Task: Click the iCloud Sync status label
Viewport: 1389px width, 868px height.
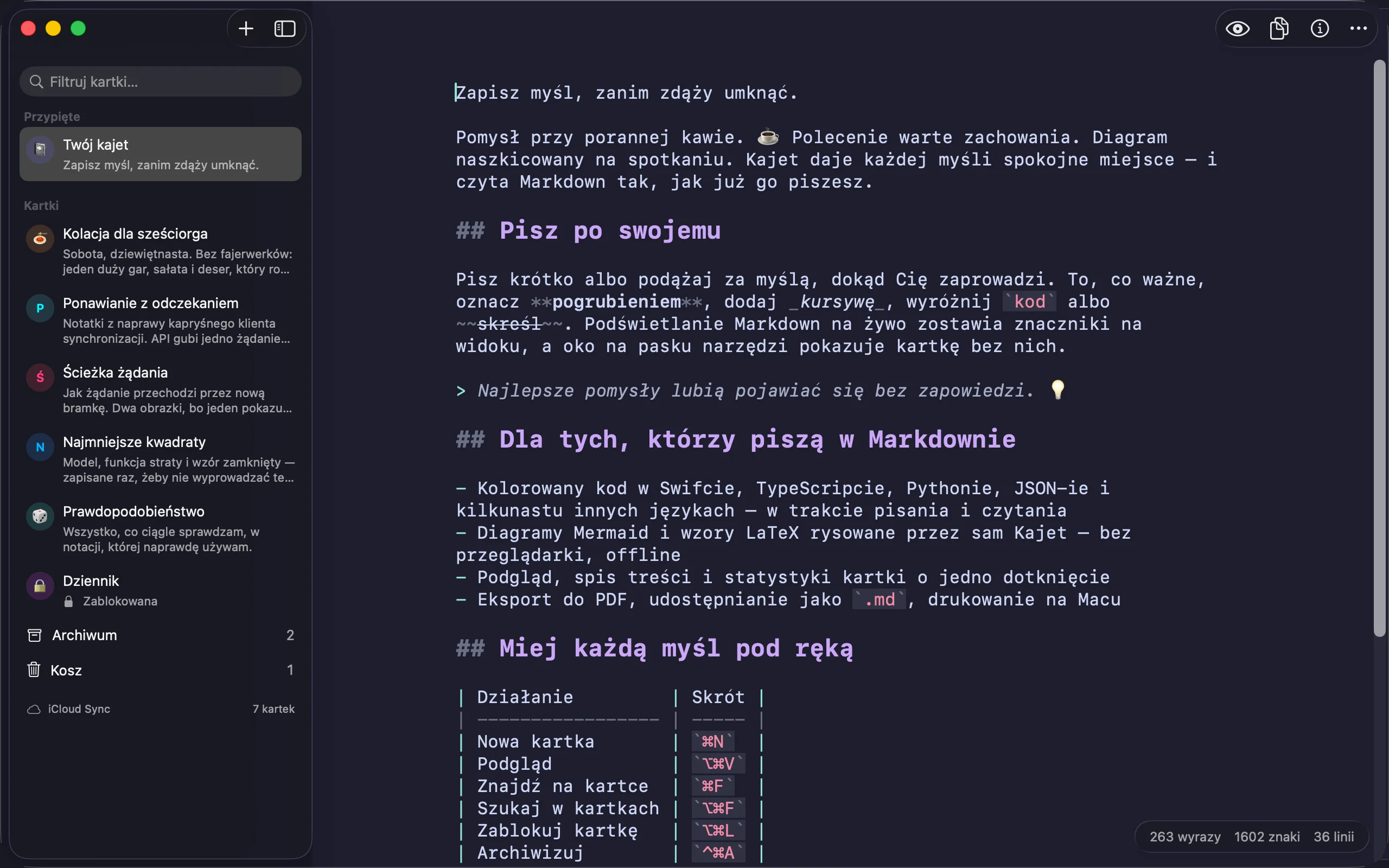Action: pos(79,709)
